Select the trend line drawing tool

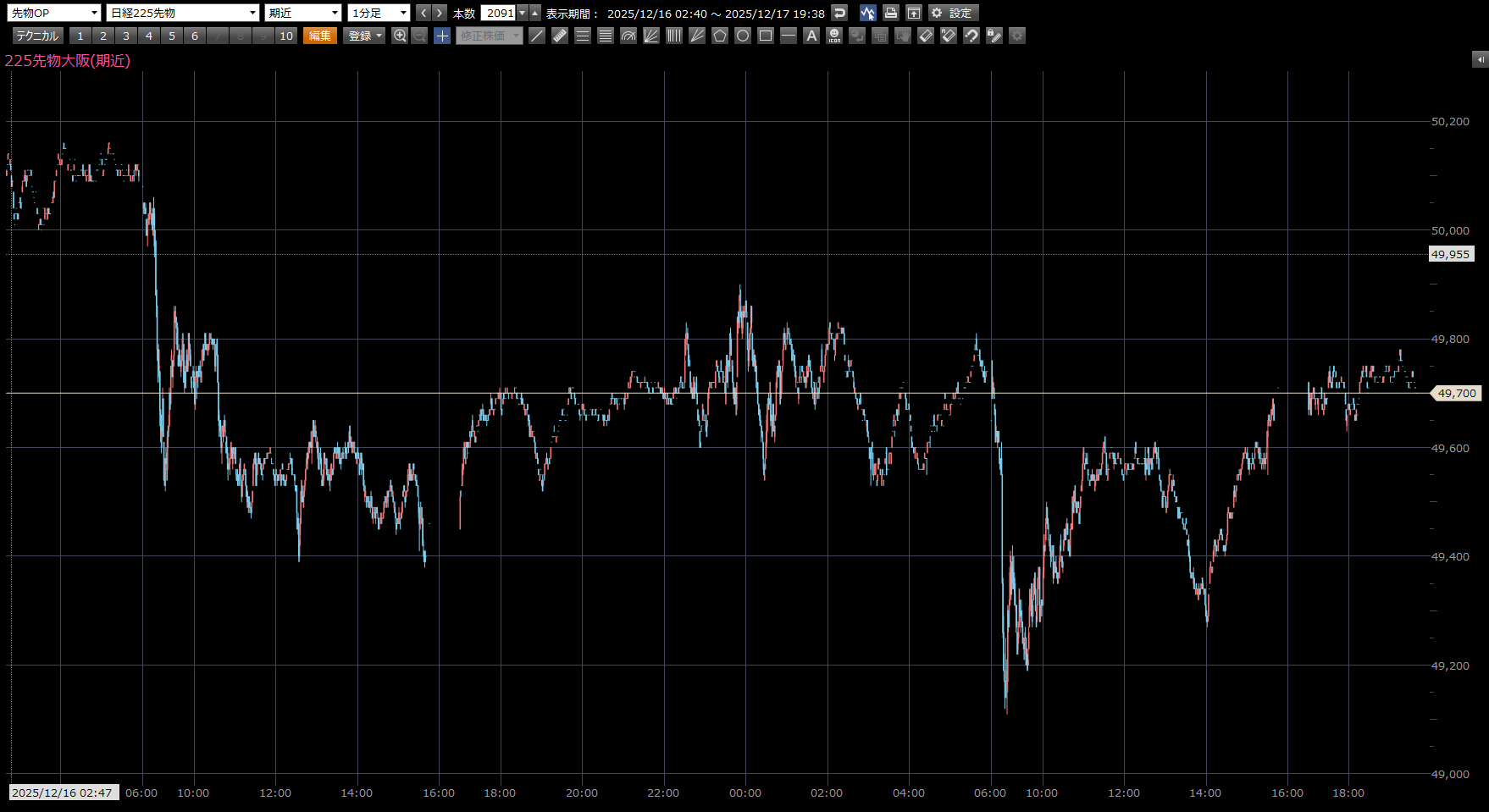pyautogui.click(x=537, y=36)
